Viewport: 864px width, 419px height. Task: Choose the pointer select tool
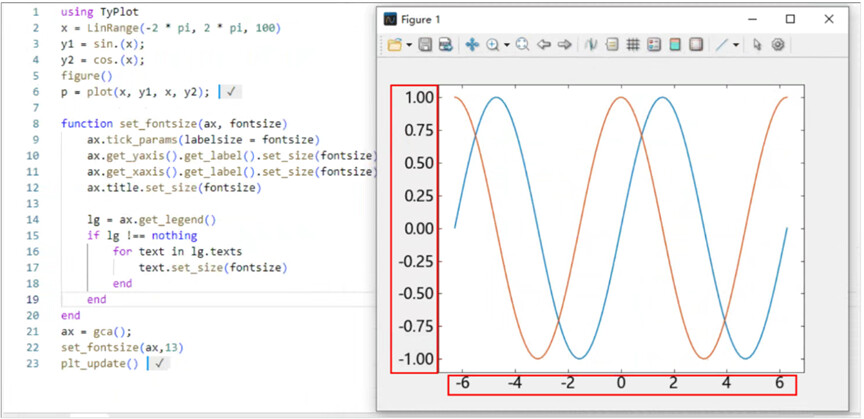(757, 45)
